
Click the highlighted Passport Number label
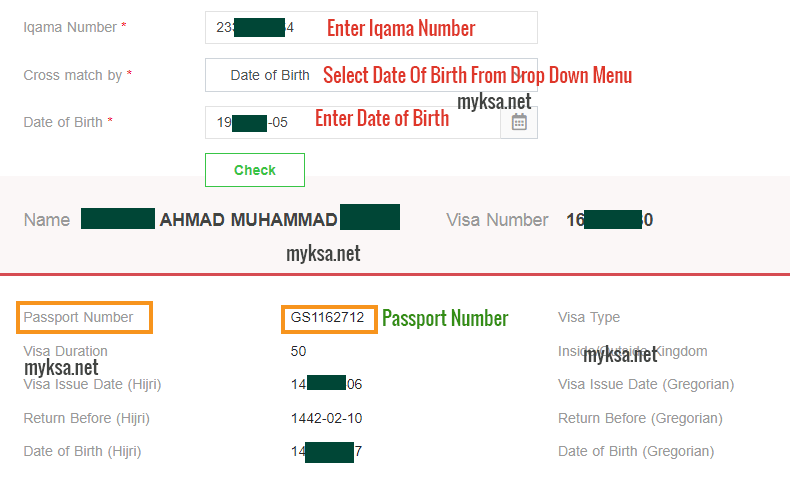(79, 317)
